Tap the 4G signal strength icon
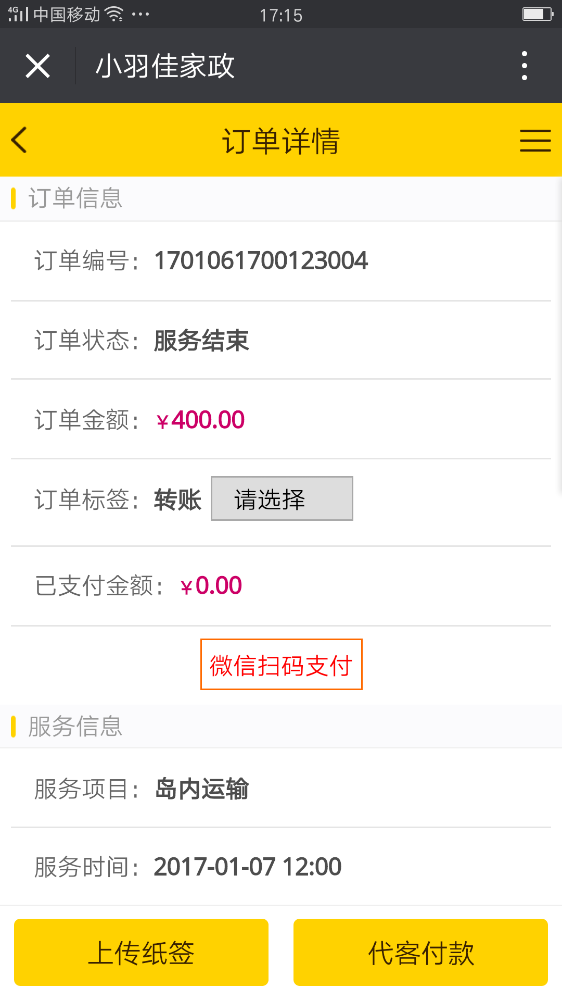562x1000 pixels. pos(18,14)
